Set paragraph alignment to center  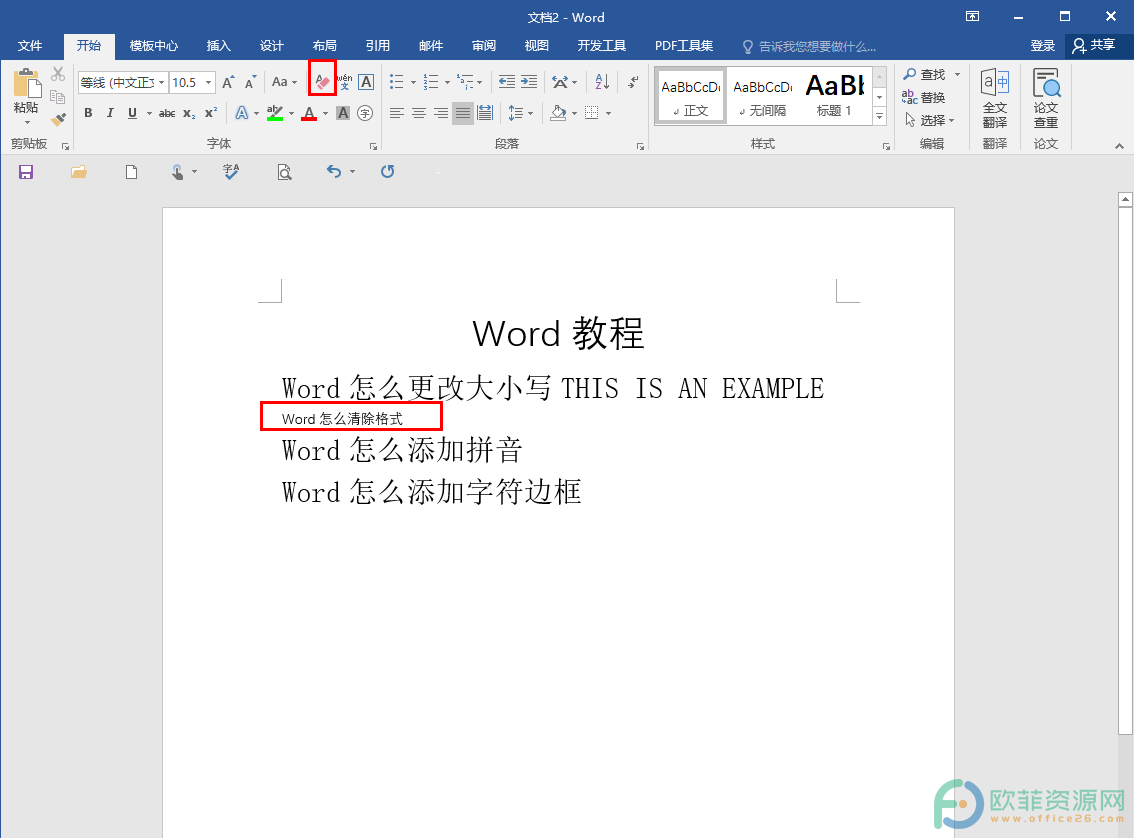[419, 113]
